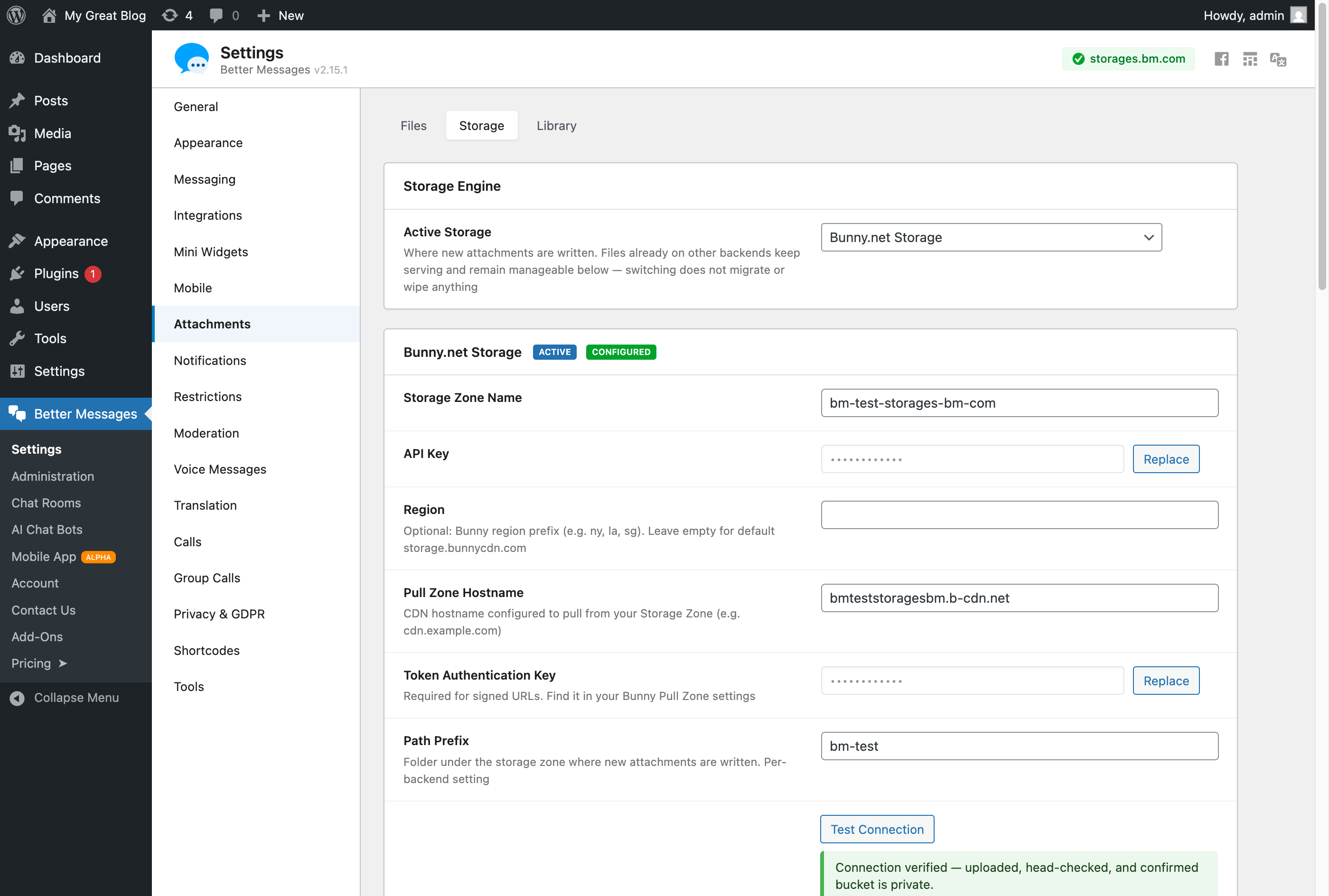Click the Pull Zone Hostname field

[1020, 597]
